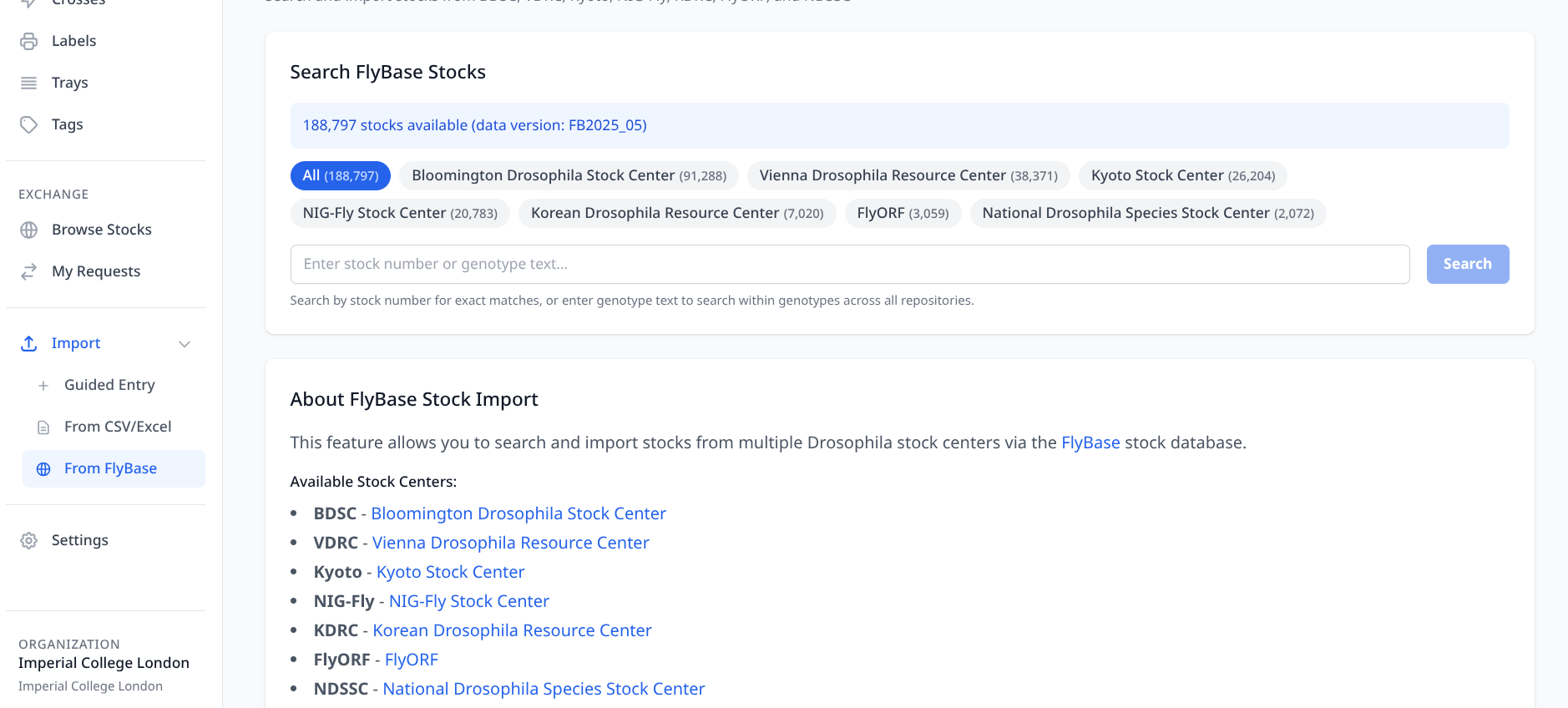
Task: Click the Labels printer icon
Action: 29,41
